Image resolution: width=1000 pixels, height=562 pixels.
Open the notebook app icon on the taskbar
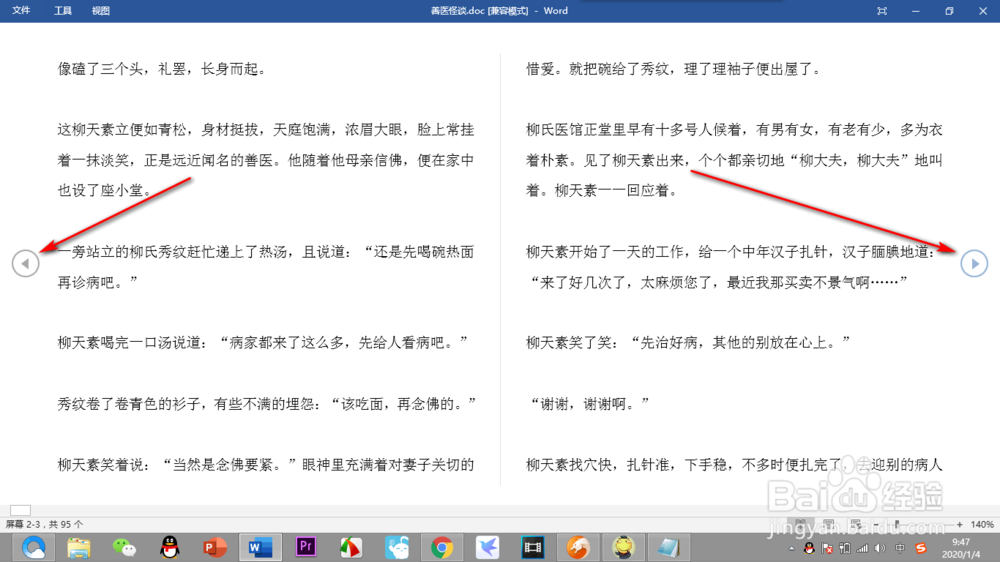(668, 547)
